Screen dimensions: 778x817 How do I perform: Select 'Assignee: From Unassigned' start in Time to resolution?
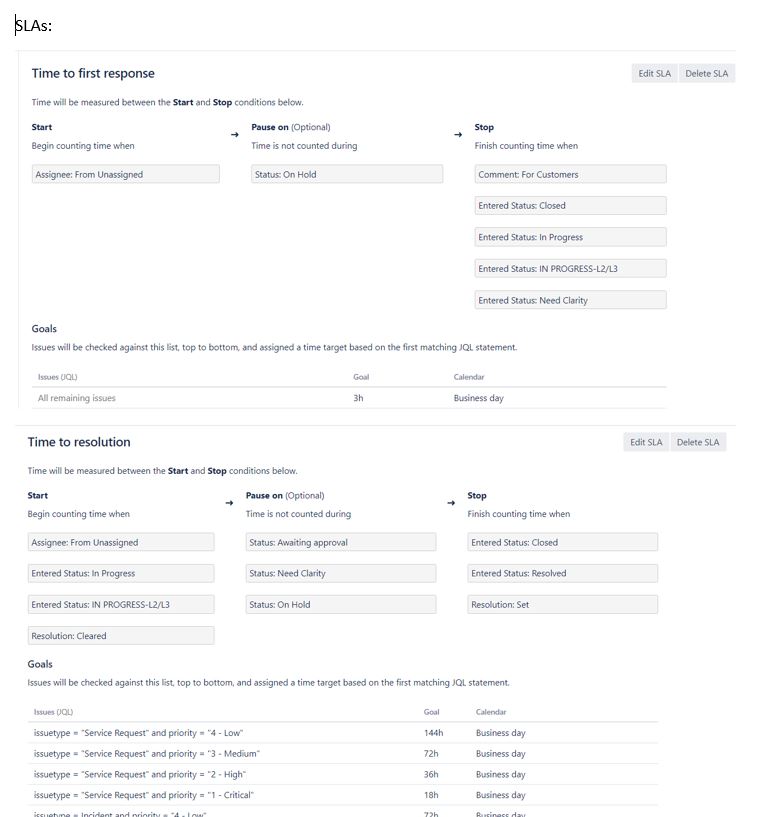coord(121,542)
